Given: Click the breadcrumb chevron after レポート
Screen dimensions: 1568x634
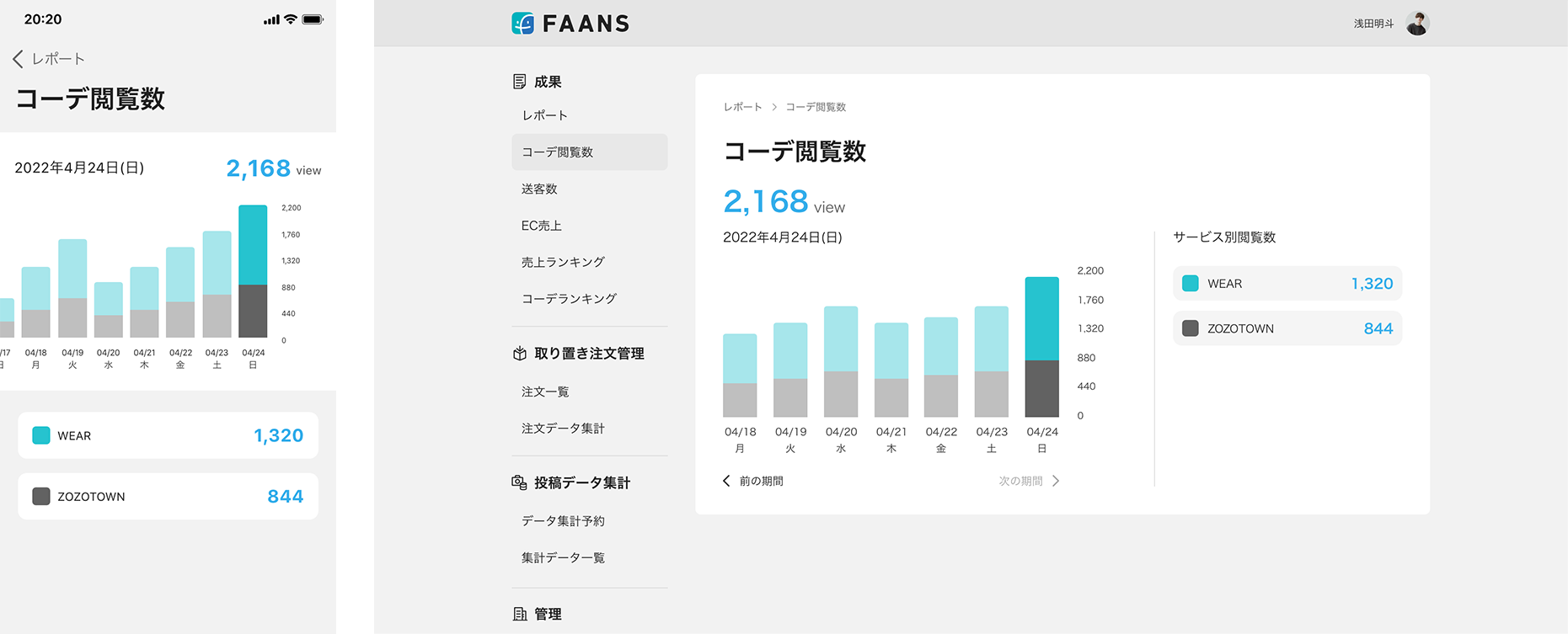Looking at the screenshot, I should [x=774, y=107].
